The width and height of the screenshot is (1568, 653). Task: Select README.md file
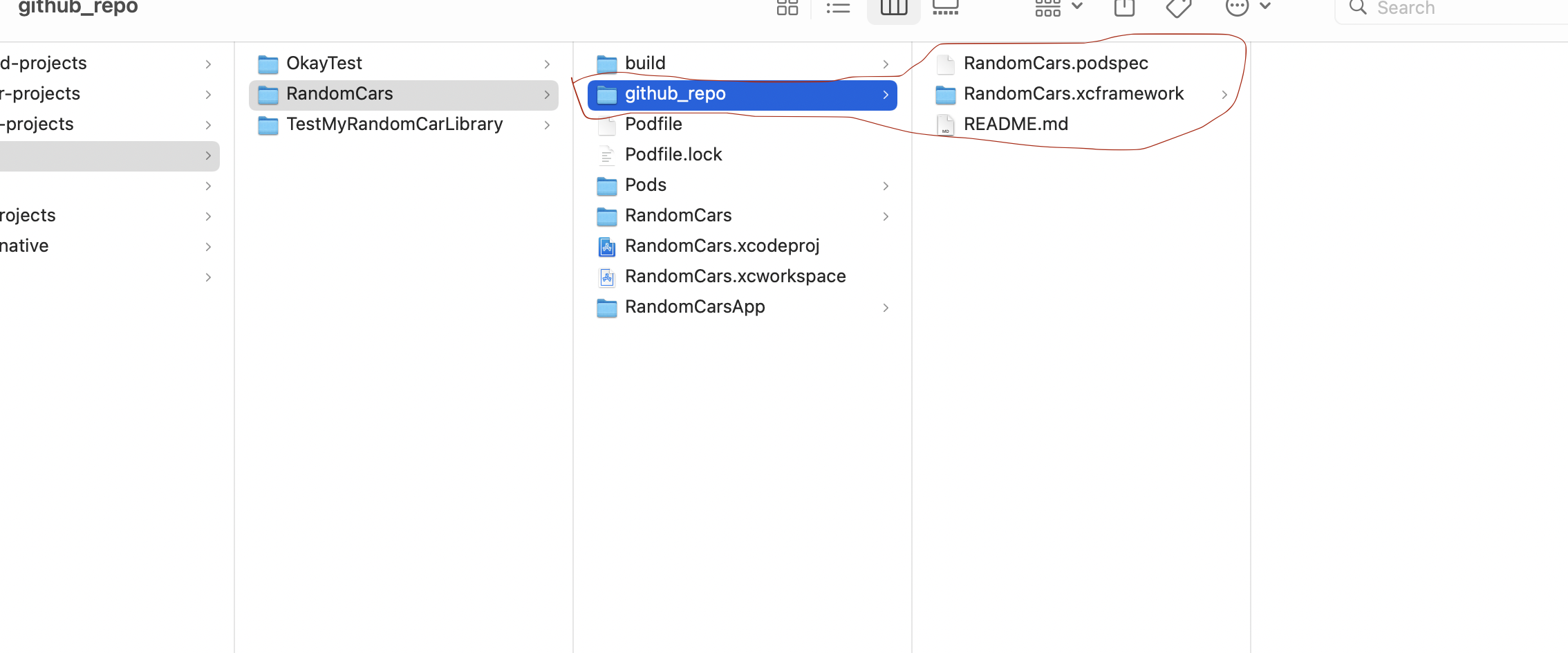click(x=1016, y=125)
